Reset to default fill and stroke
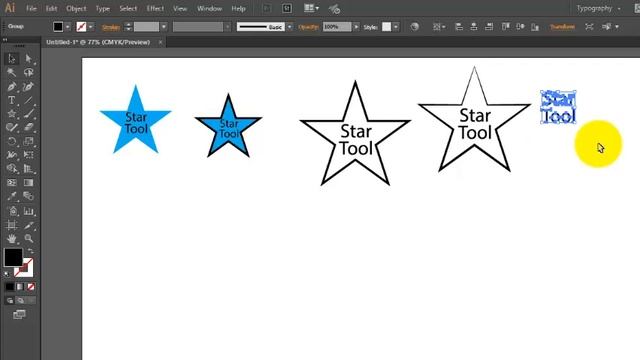640x360 pixels. 7,274
